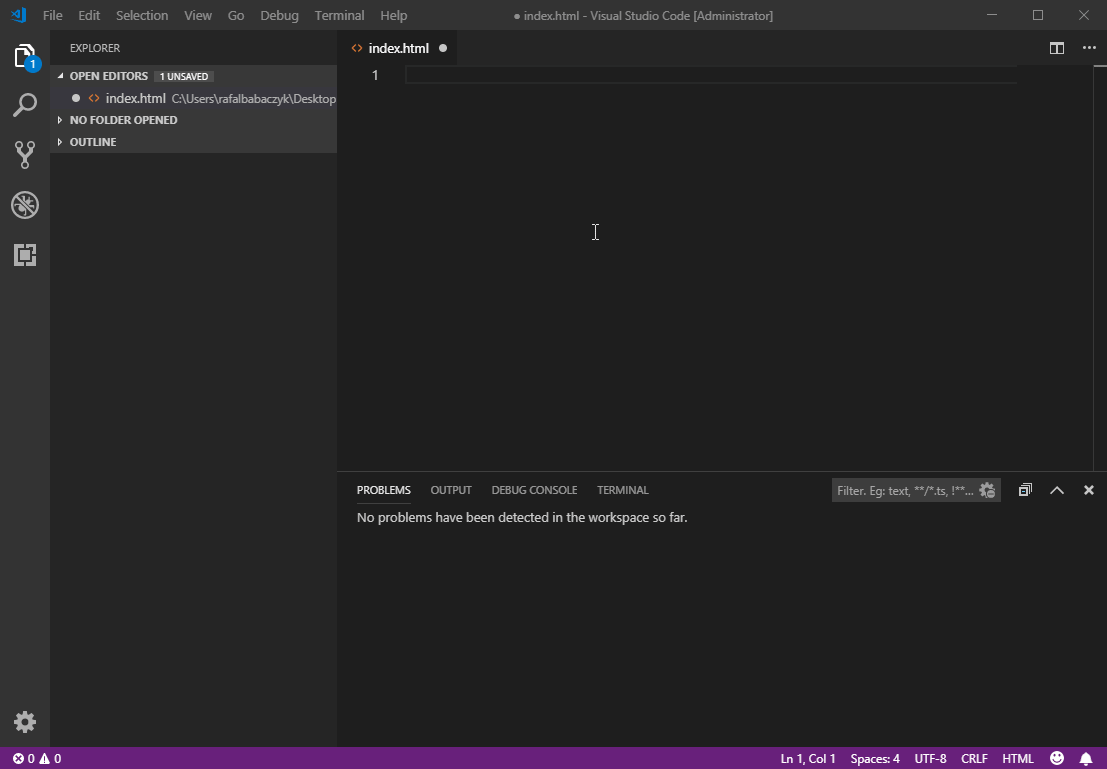Viewport: 1107px width, 769px height.
Task: Open the Extensions view icon
Action: tap(25, 255)
